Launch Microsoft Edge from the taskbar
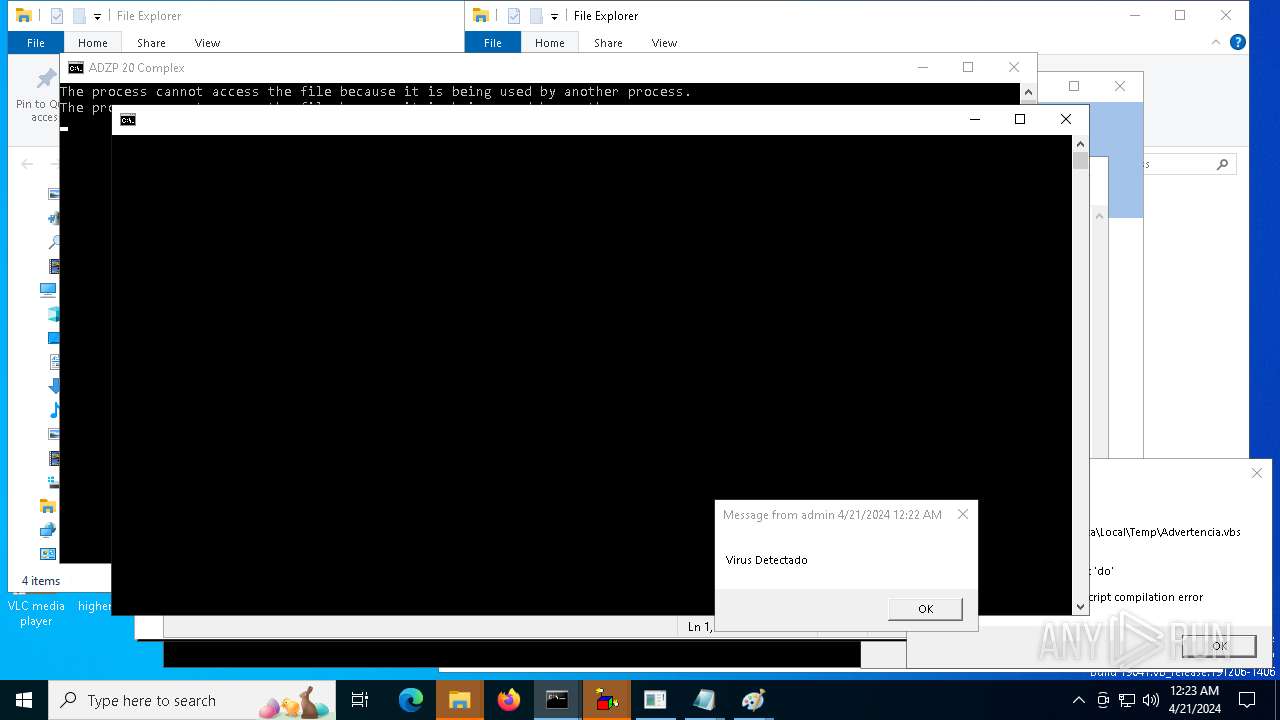1280x720 pixels. point(411,700)
